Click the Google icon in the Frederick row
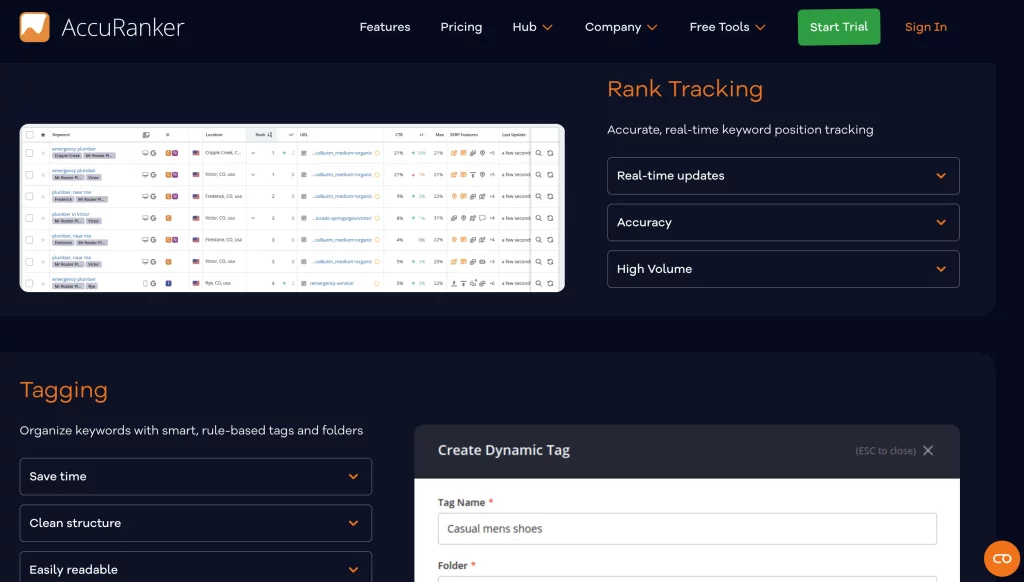Screen dimensions: 1024x582 153,196
